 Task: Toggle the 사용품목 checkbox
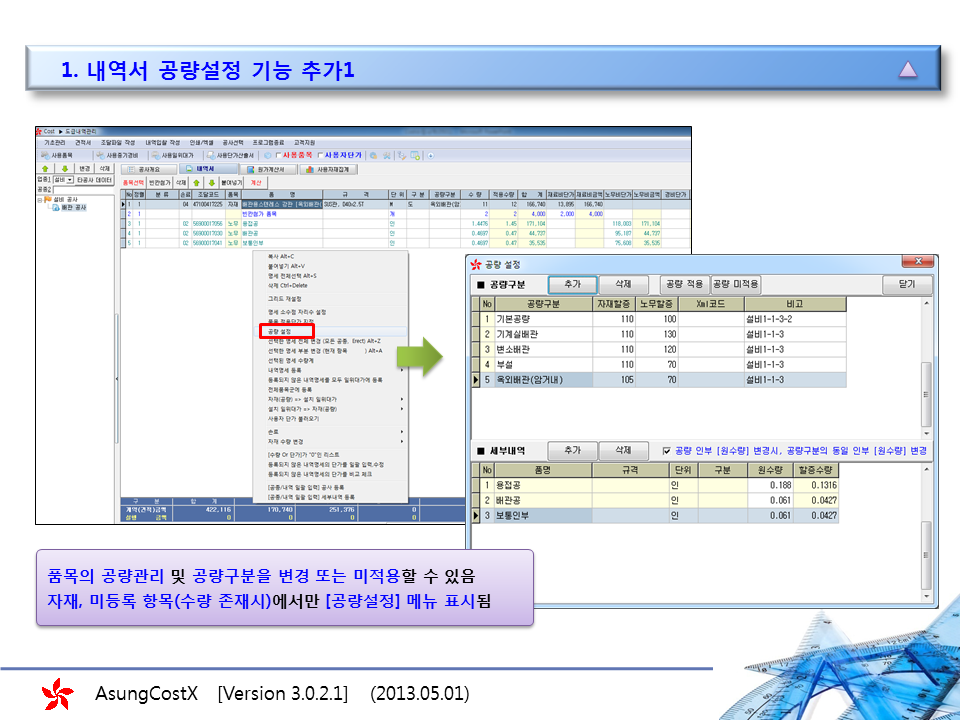[280, 155]
